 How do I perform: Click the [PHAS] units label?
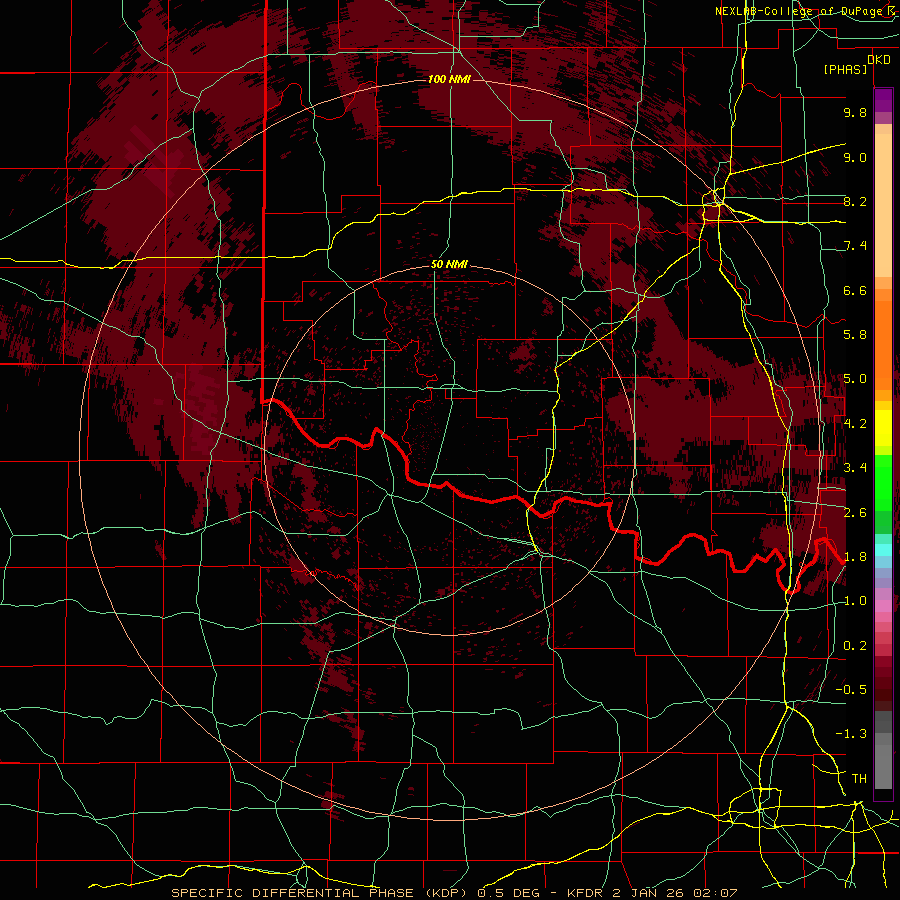(x=845, y=70)
